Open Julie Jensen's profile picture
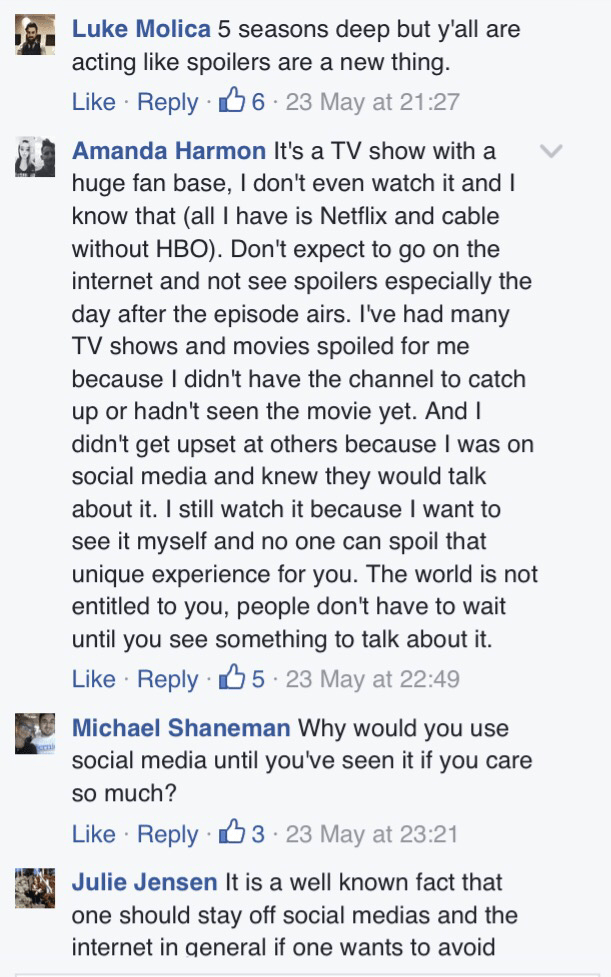Image resolution: width=611 pixels, height=977 pixels. (x=36, y=888)
